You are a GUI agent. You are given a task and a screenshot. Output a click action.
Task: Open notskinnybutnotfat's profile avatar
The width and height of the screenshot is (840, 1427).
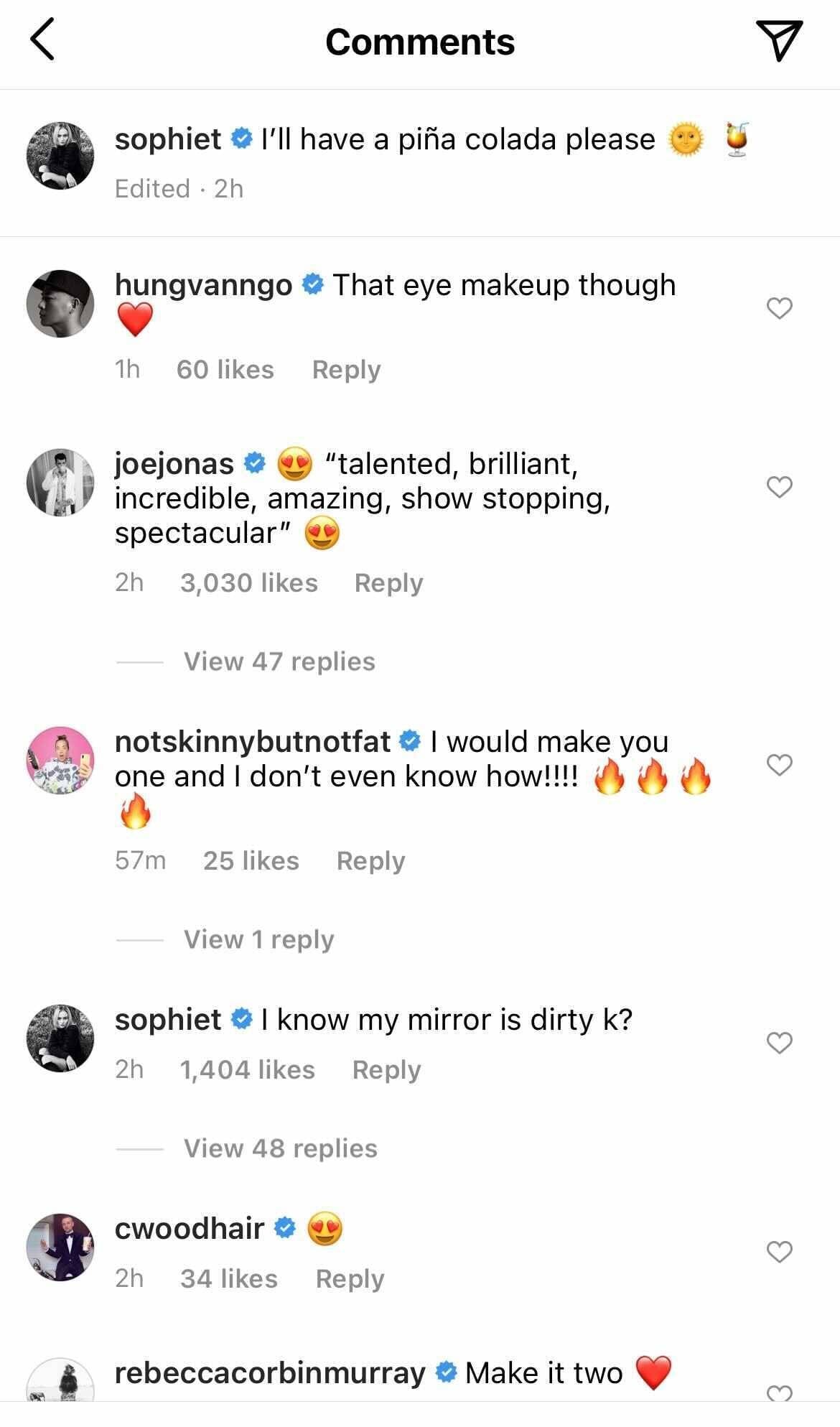coord(60,761)
